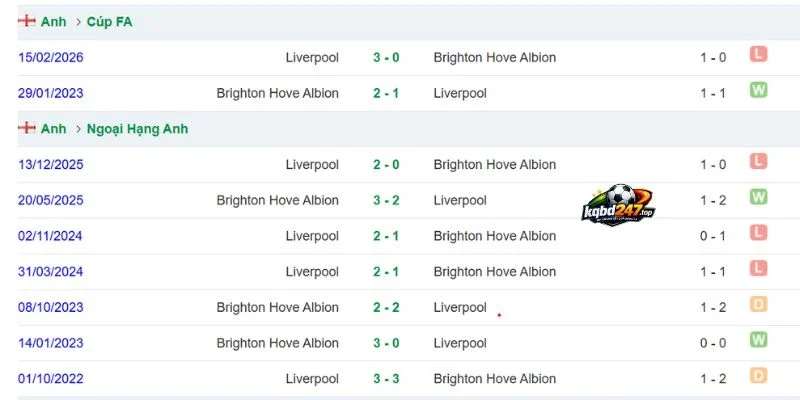Image resolution: width=800 pixels, height=400 pixels.
Task: Open the 3 - 3 score on 01/10/2022
Action: point(386,379)
